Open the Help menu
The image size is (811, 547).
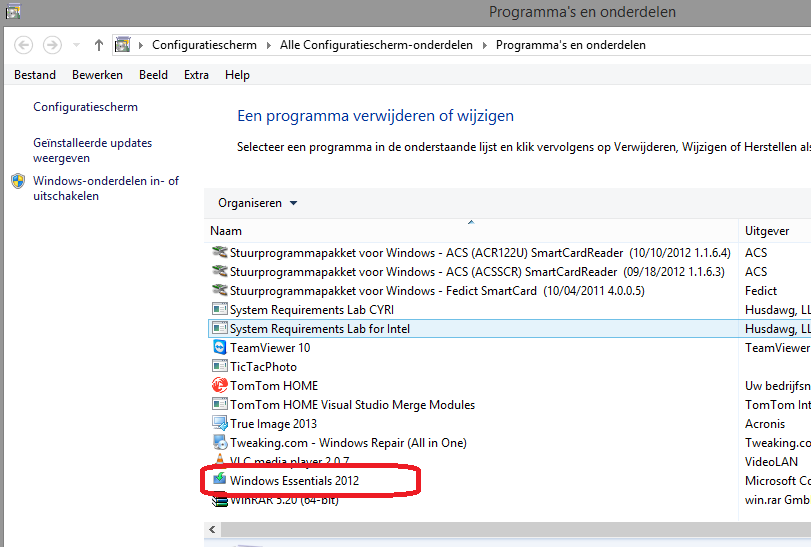tap(237, 75)
